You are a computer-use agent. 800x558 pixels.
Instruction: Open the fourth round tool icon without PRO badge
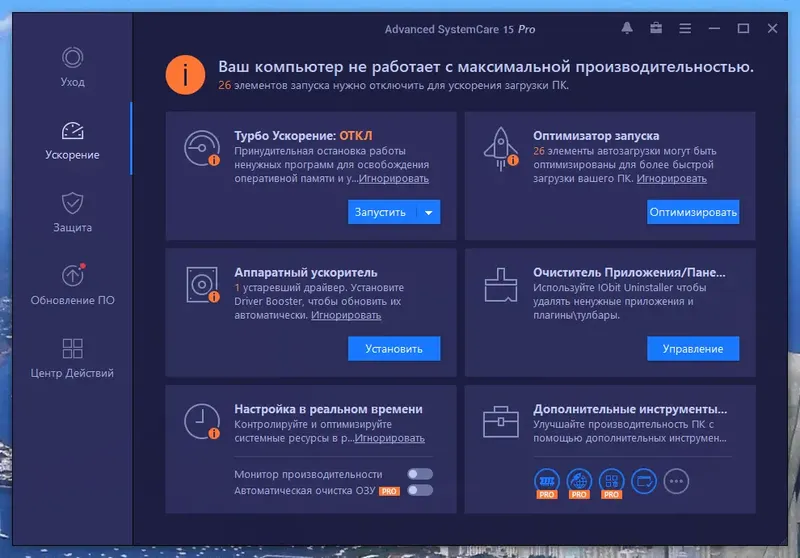click(644, 481)
